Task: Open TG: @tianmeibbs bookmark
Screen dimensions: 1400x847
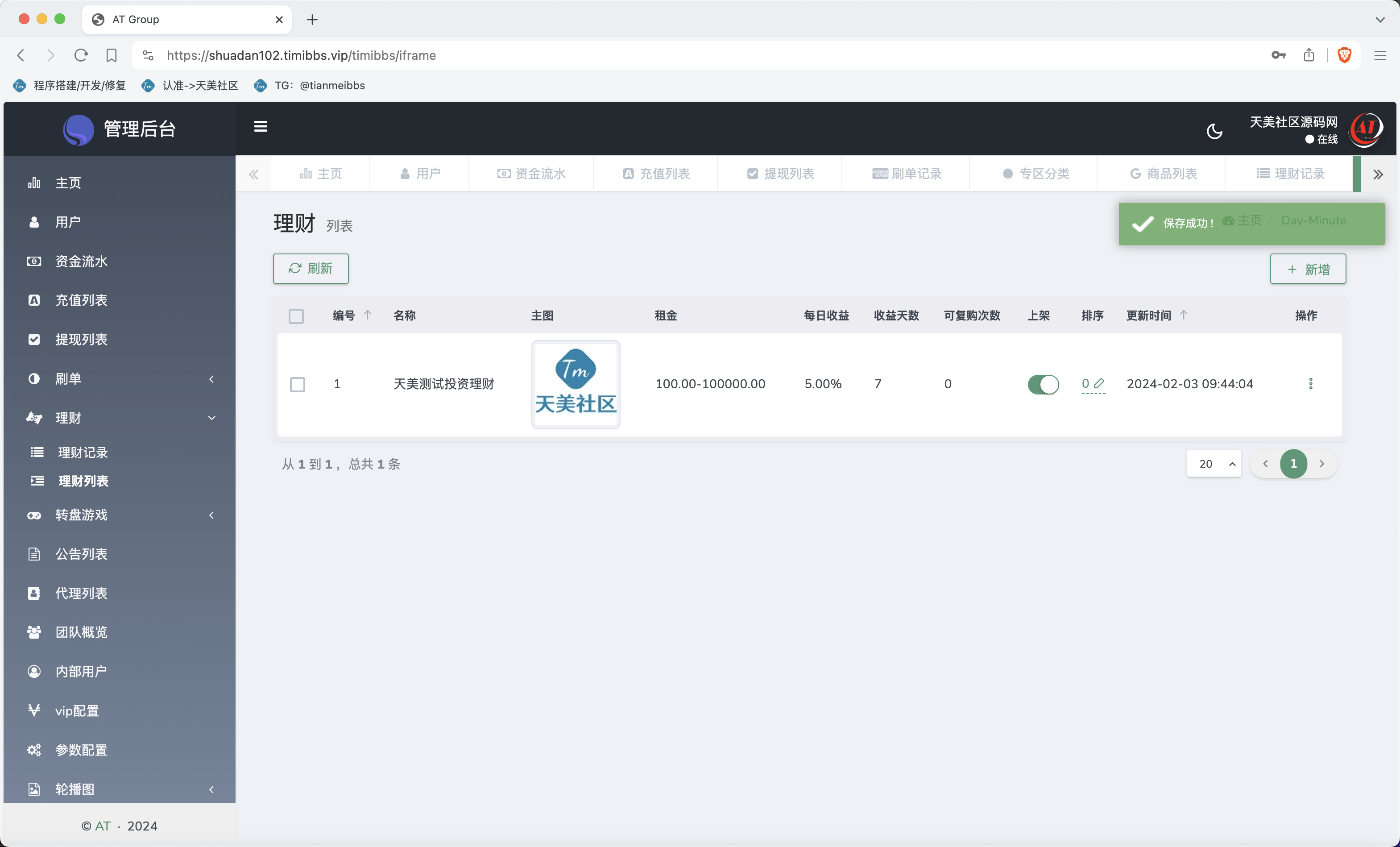Action: click(310, 85)
